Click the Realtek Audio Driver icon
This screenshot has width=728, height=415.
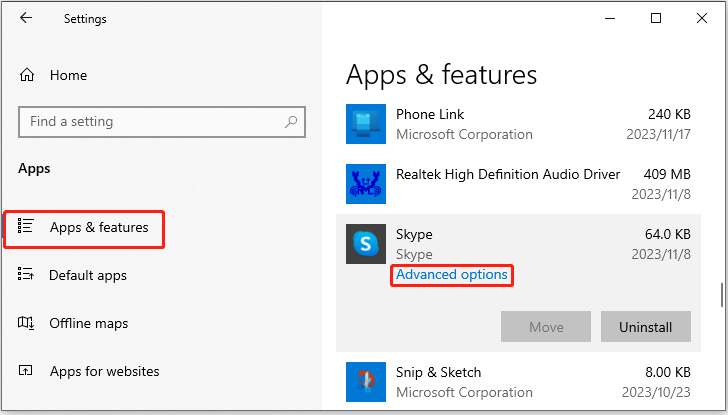pos(366,184)
